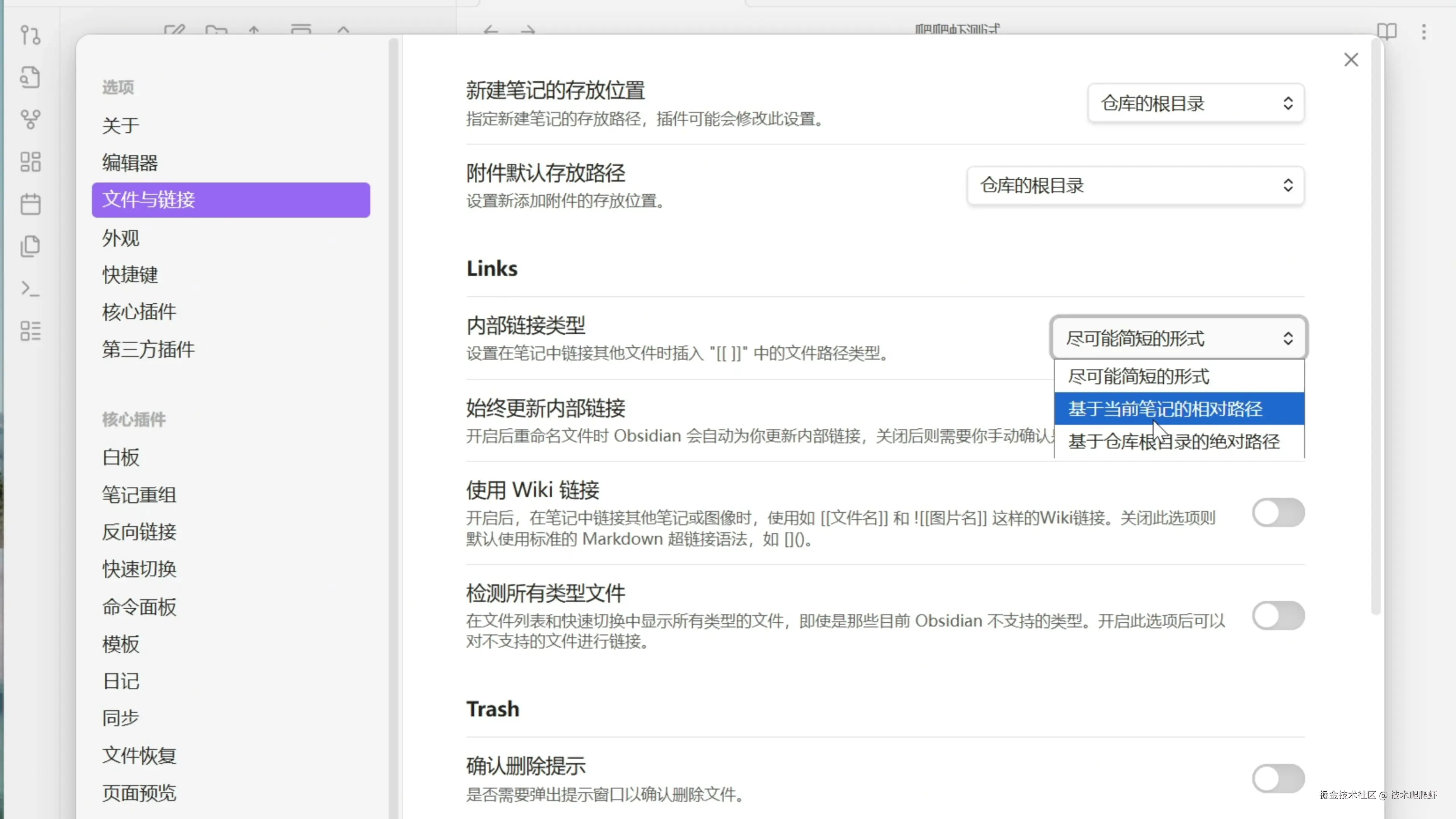Enable the 使用 Wiki 链接 toggle

point(1278,513)
